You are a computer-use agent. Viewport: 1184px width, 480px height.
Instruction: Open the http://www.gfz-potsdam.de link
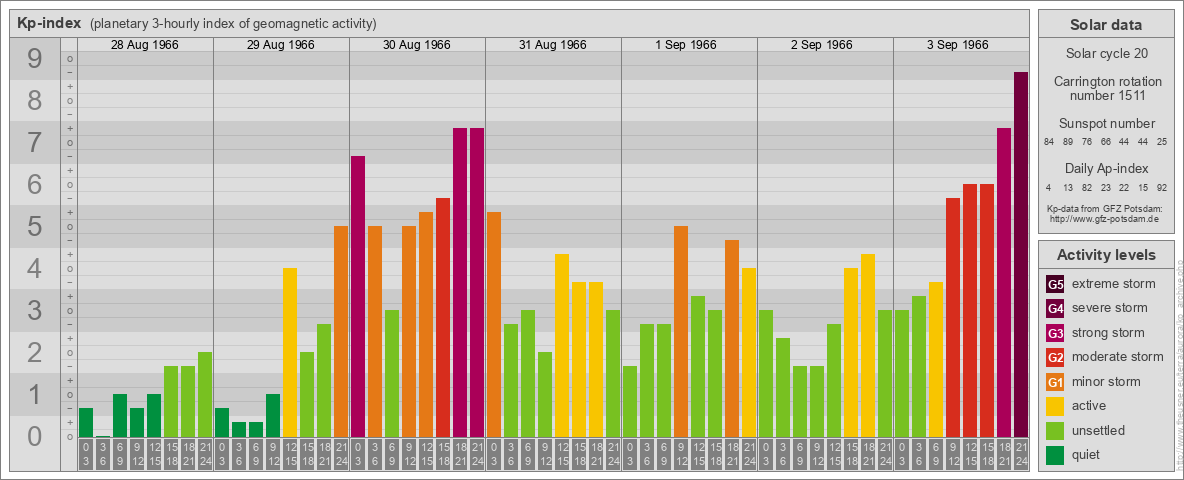[1105, 219]
